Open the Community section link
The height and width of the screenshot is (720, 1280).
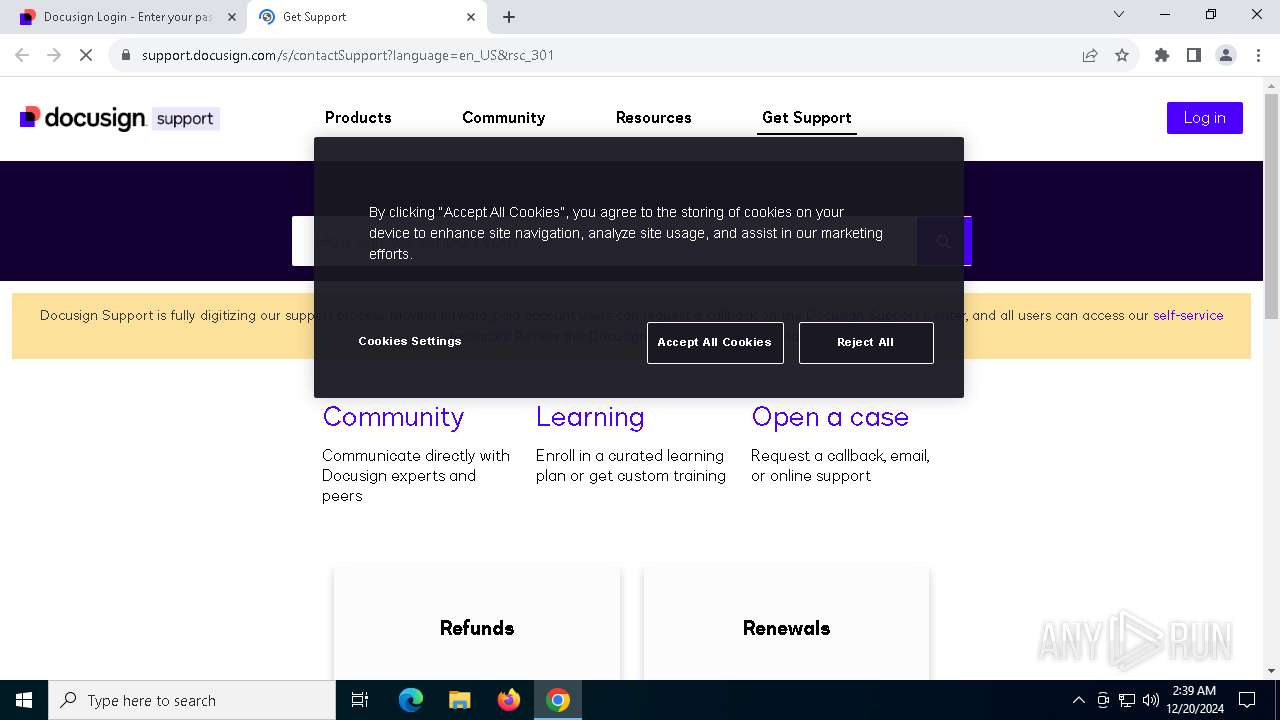tap(393, 417)
